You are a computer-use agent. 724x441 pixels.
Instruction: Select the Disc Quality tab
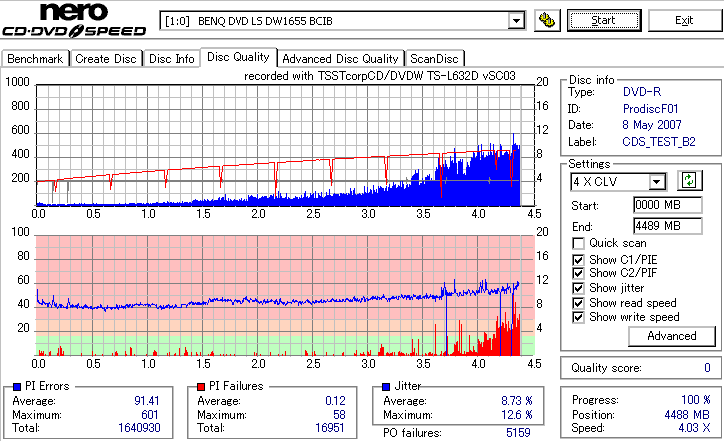tap(238, 57)
